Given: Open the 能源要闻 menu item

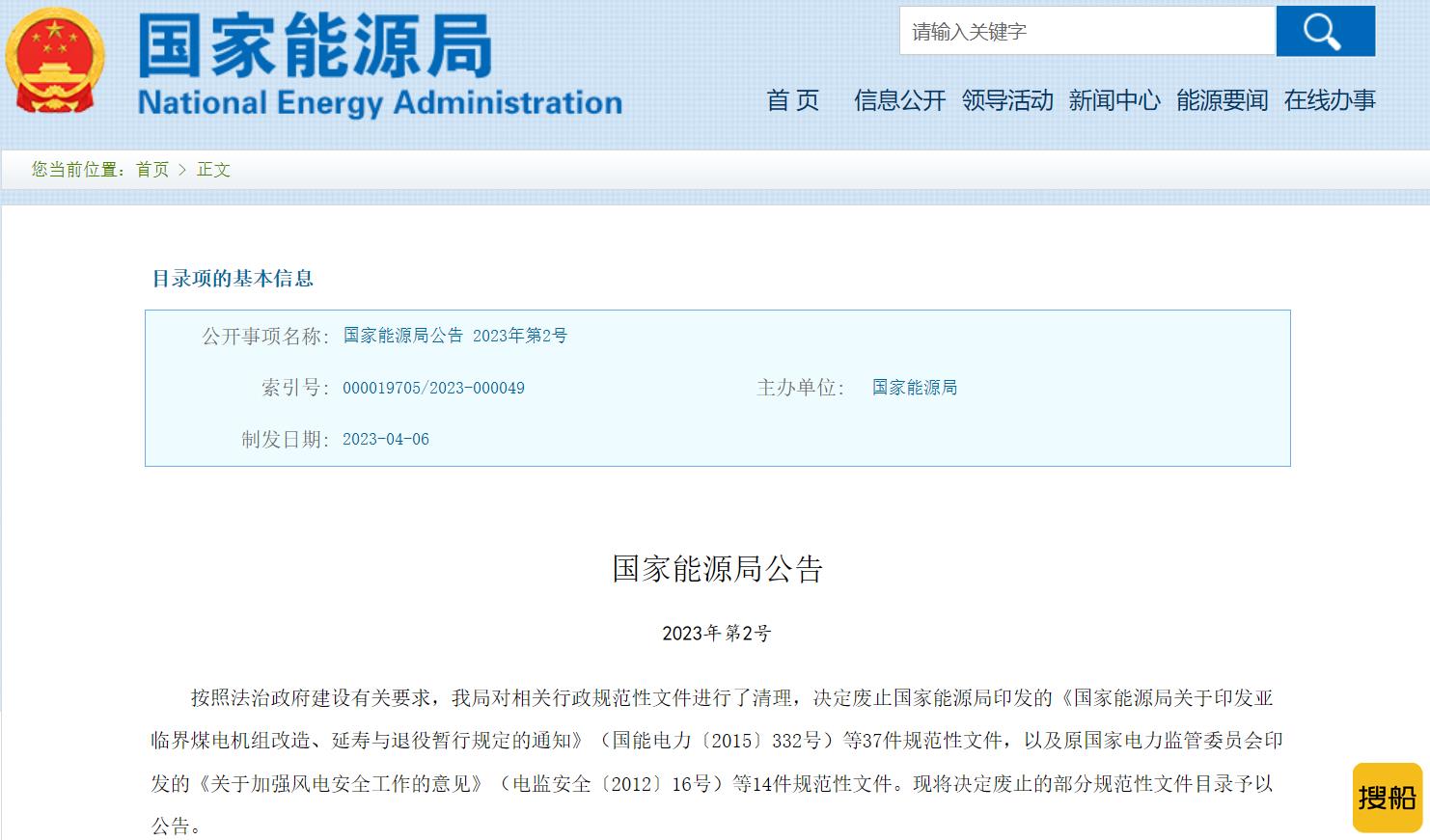Looking at the screenshot, I should click(1223, 100).
